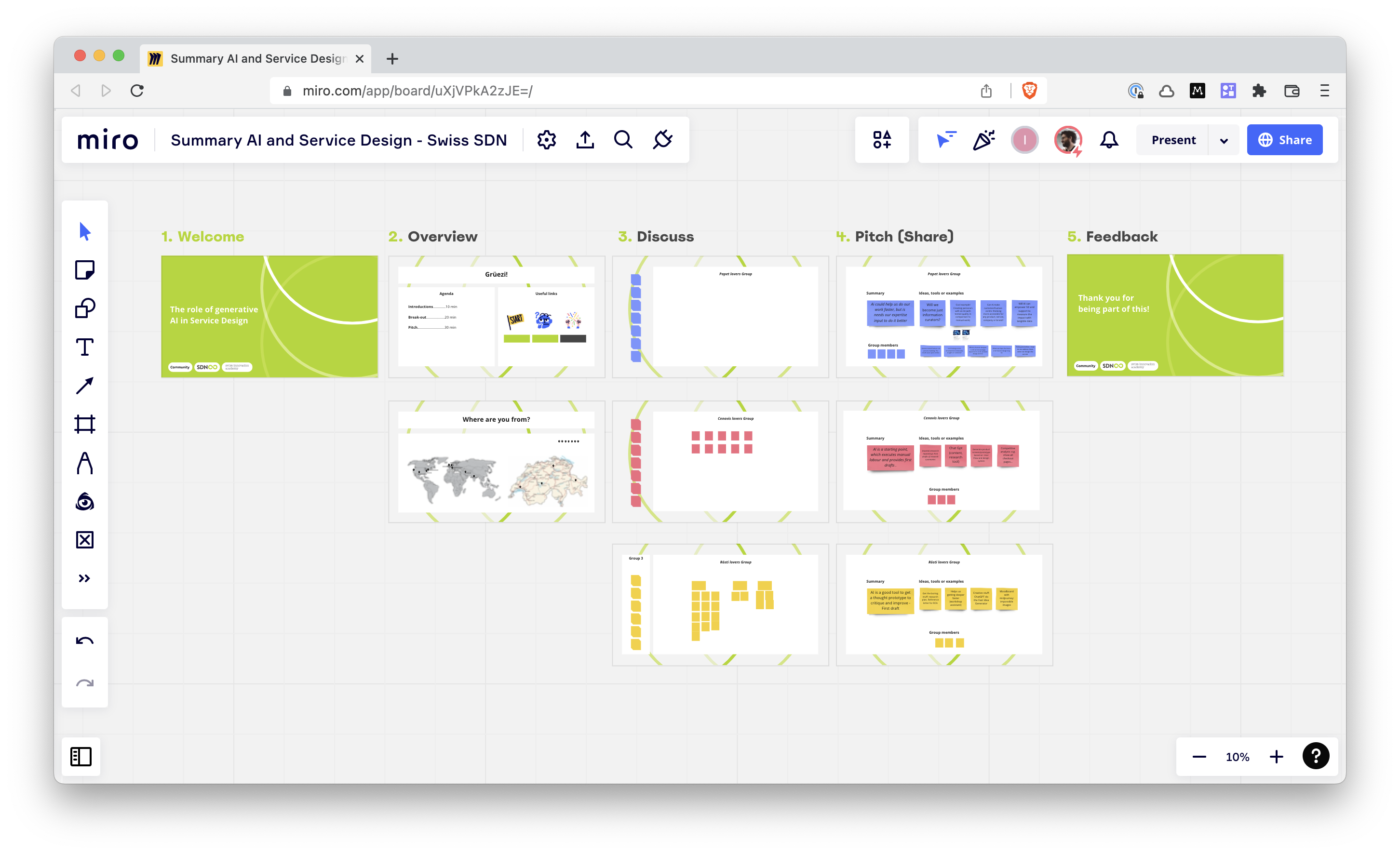The height and width of the screenshot is (855, 1400).
Task: Open the apps and templates menu
Action: 882,140
